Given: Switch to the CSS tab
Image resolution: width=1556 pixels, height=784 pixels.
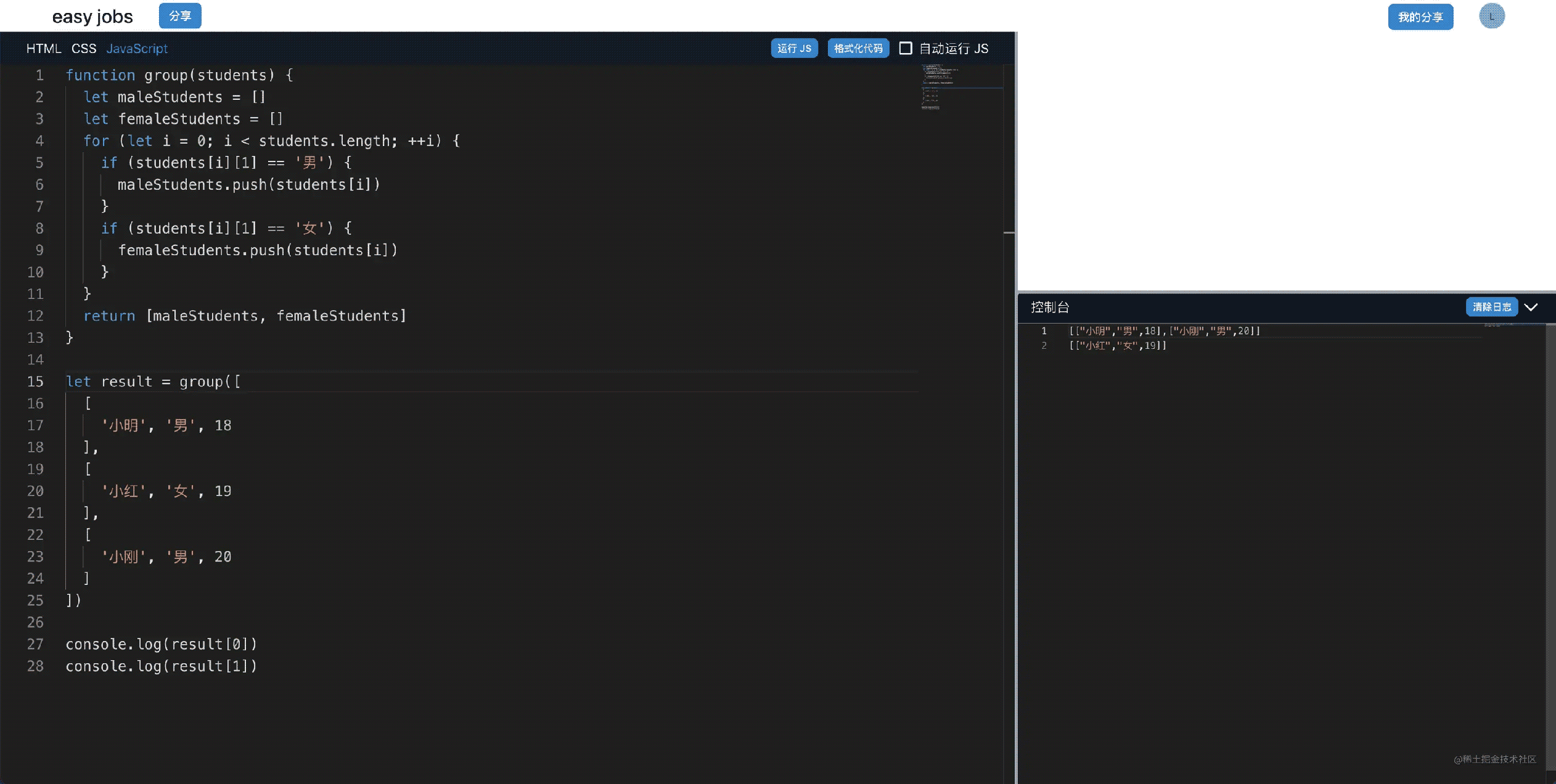Looking at the screenshot, I should click(84, 48).
